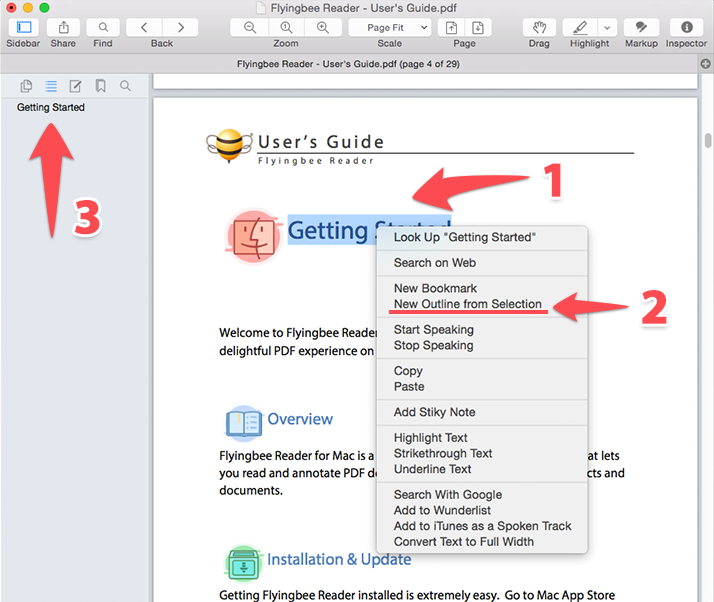The height and width of the screenshot is (602, 714).
Task: Click the Installation archive box icon
Action: pos(244,564)
